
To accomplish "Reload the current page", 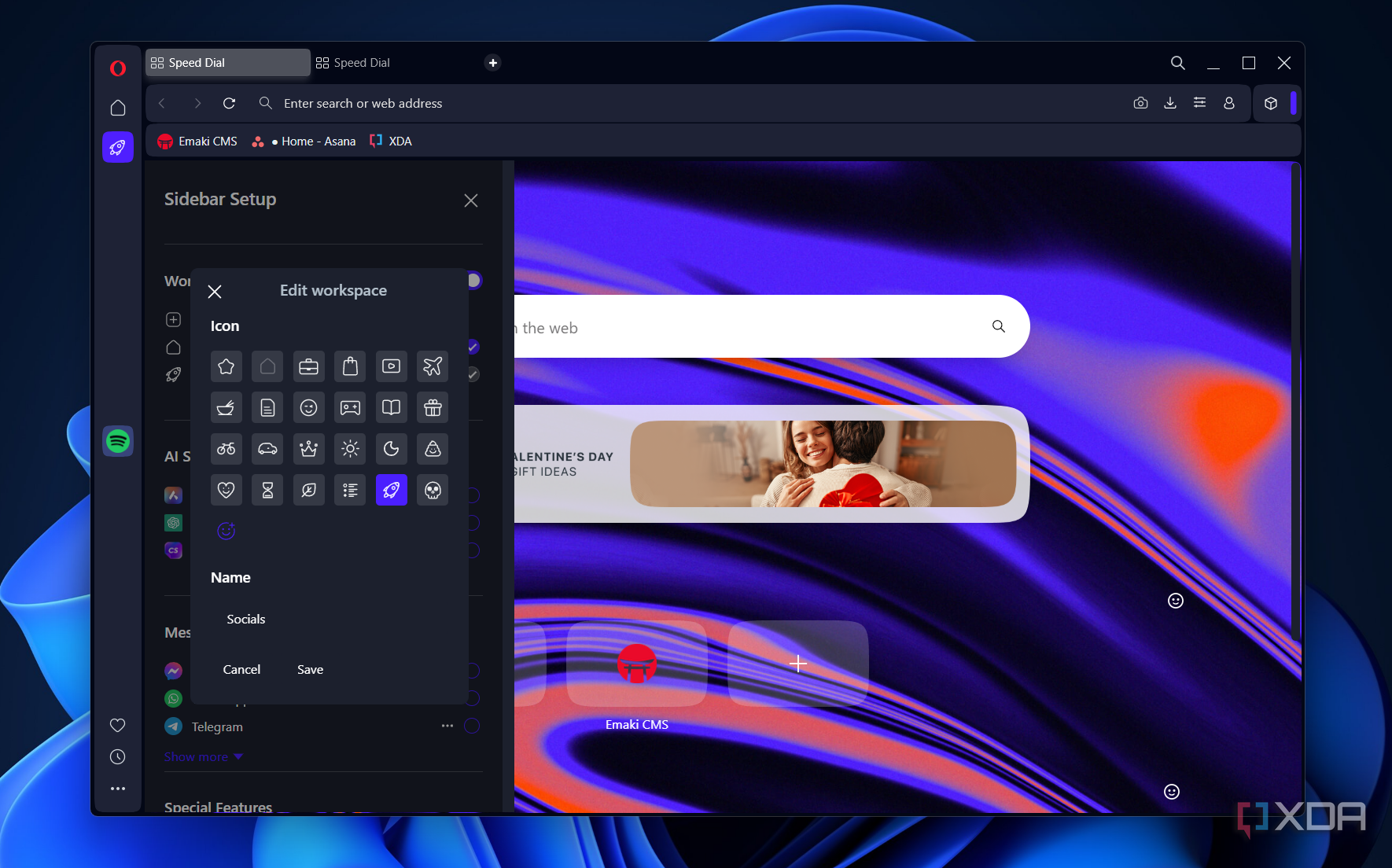I will click(230, 103).
